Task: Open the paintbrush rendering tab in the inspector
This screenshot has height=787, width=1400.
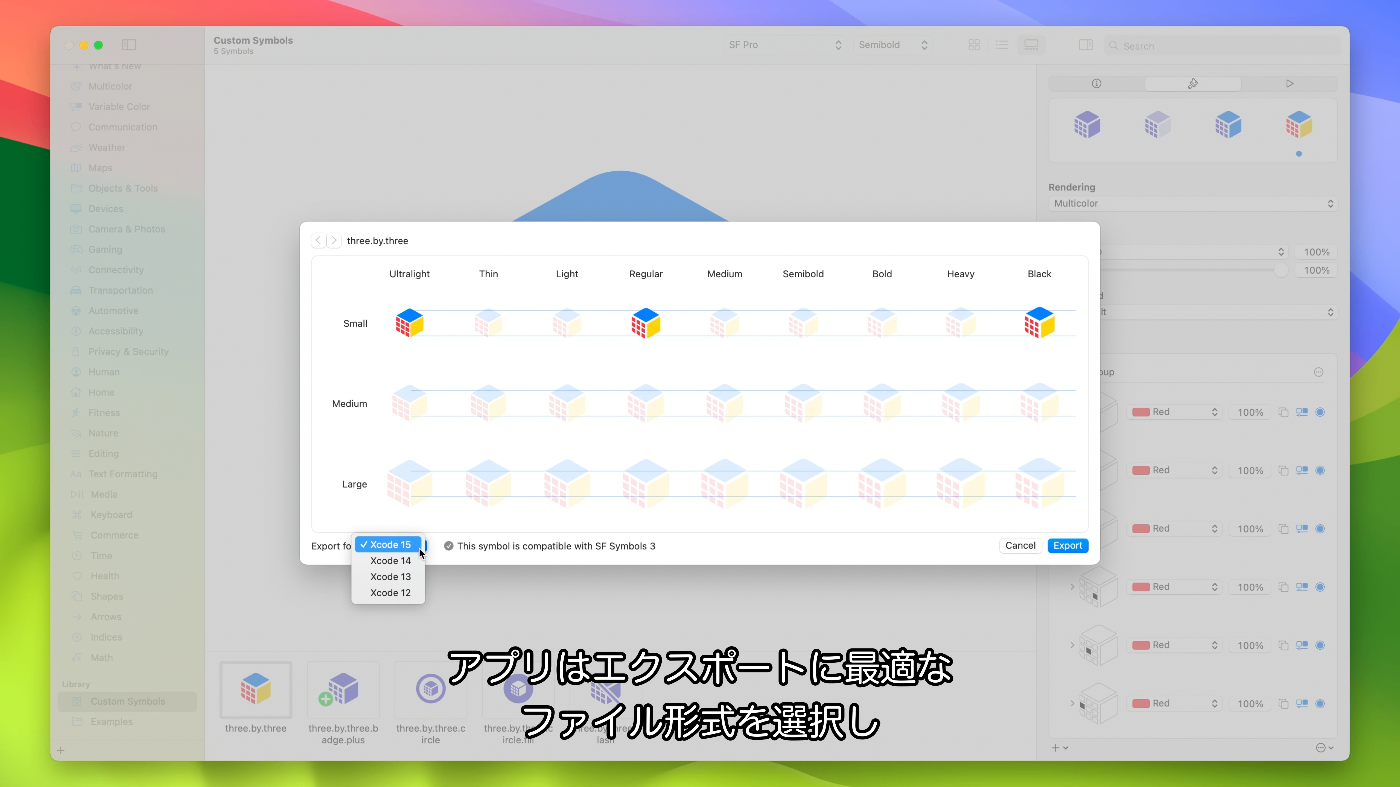Action: coord(1193,84)
